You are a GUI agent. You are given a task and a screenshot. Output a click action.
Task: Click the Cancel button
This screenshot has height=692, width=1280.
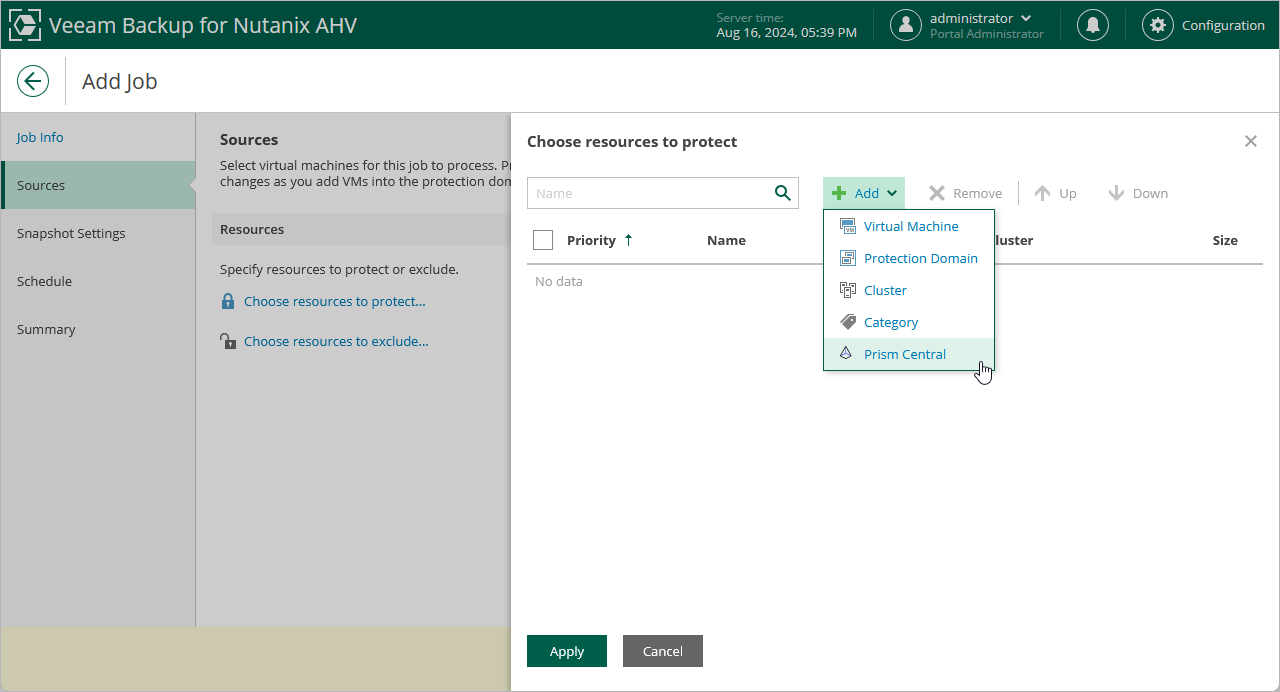[663, 651]
